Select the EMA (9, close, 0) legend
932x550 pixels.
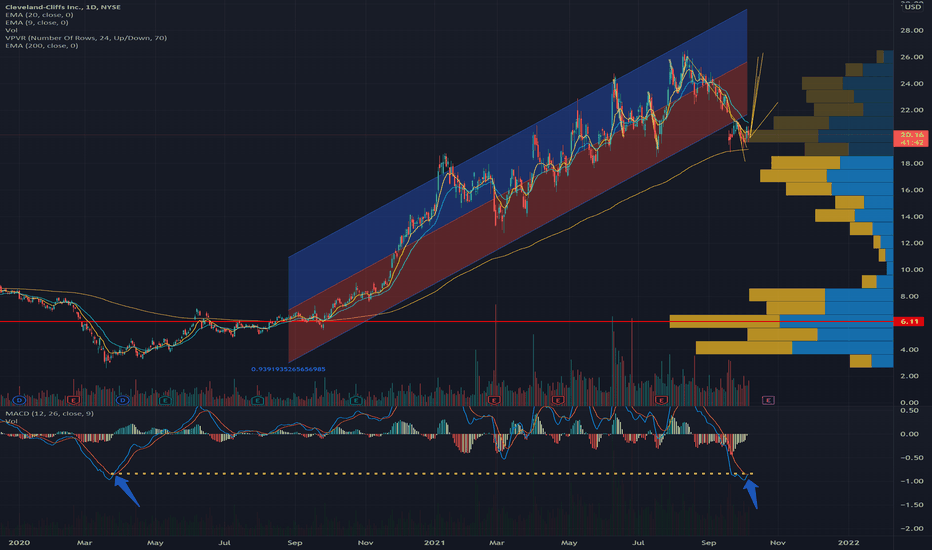tap(37, 23)
